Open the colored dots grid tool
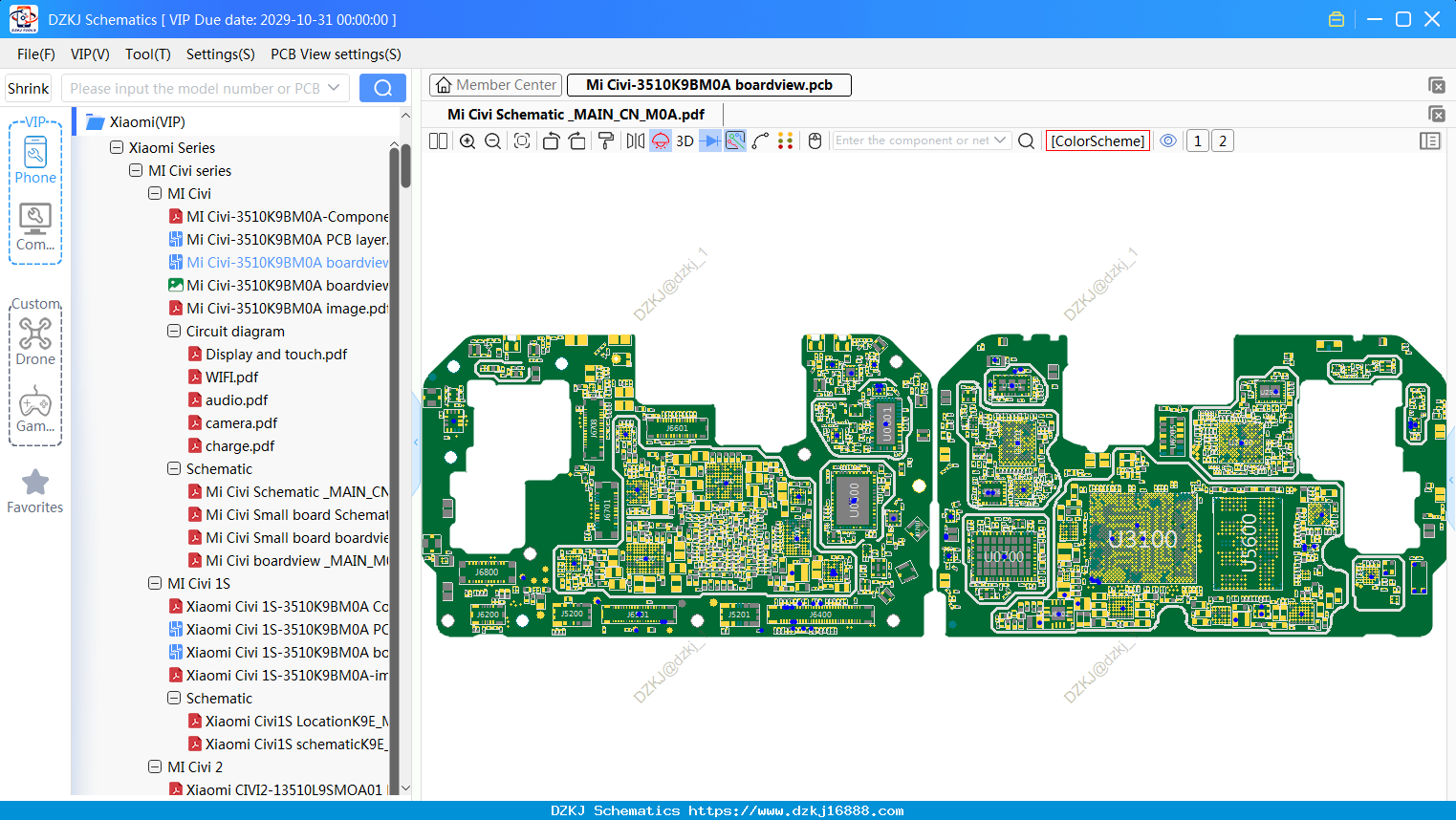Screen dimensions: 1456x820 786,141
